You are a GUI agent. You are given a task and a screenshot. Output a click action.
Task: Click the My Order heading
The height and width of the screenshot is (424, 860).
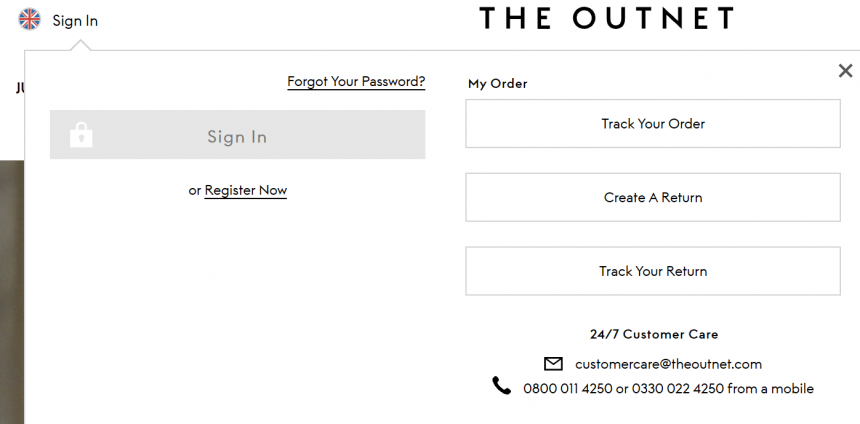pos(497,84)
